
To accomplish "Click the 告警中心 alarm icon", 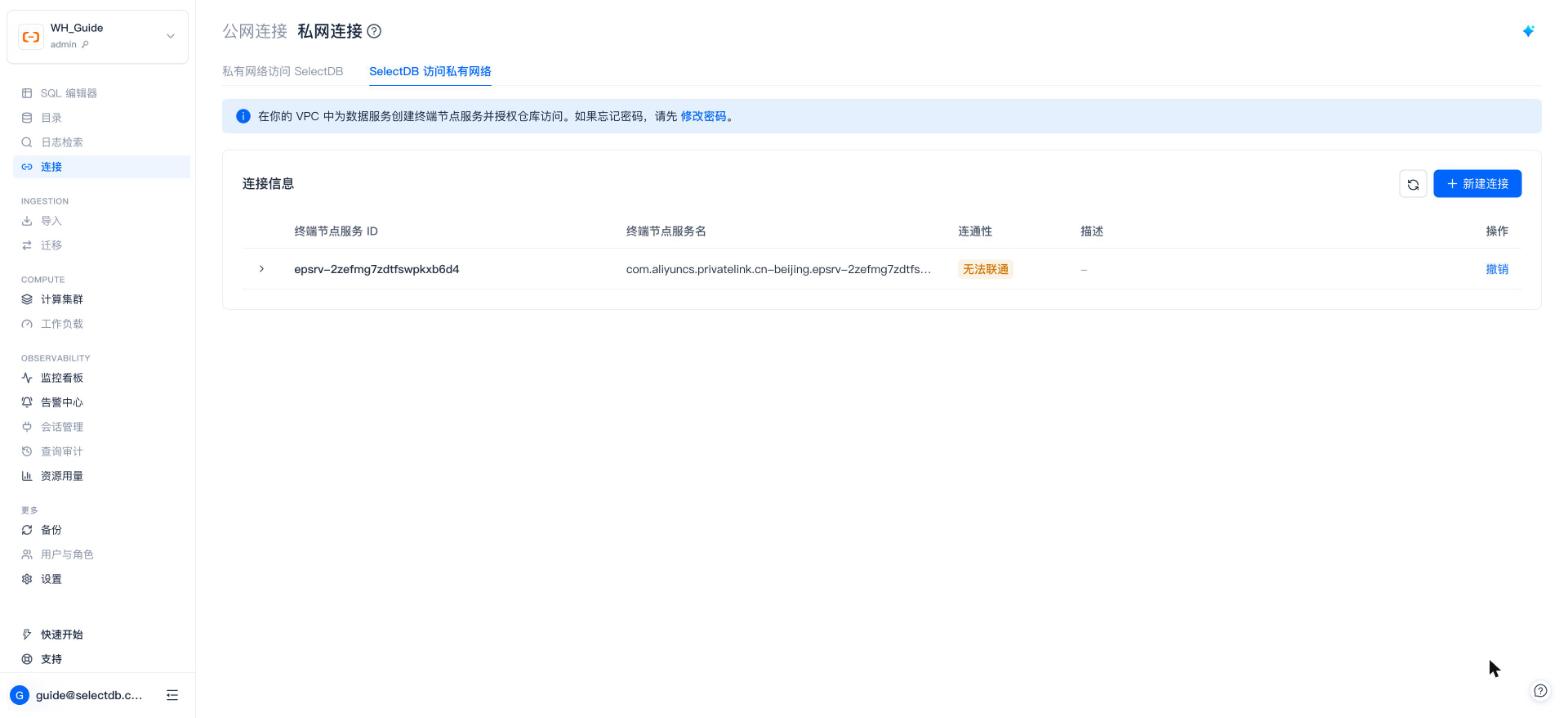I will tap(27, 402).
